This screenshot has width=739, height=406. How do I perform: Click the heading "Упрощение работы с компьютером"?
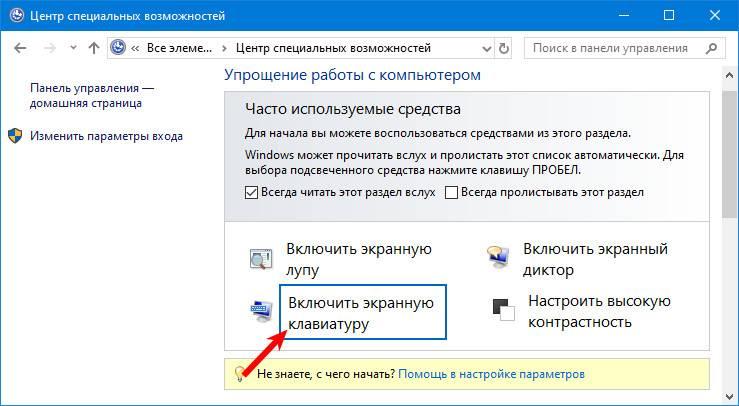click(x=353, y=75)
